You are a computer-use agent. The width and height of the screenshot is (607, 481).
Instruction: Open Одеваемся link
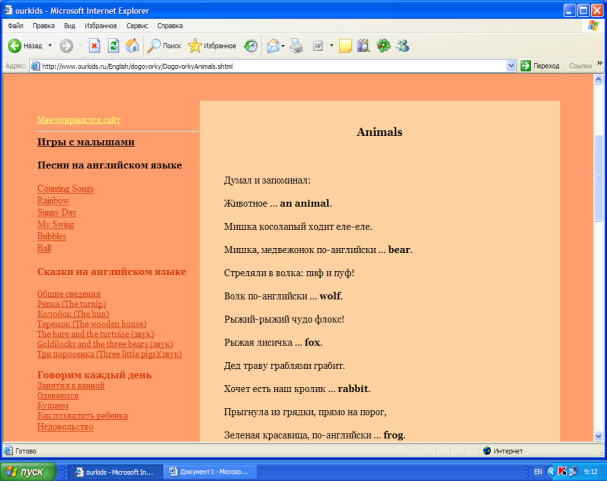click(58, 395)
